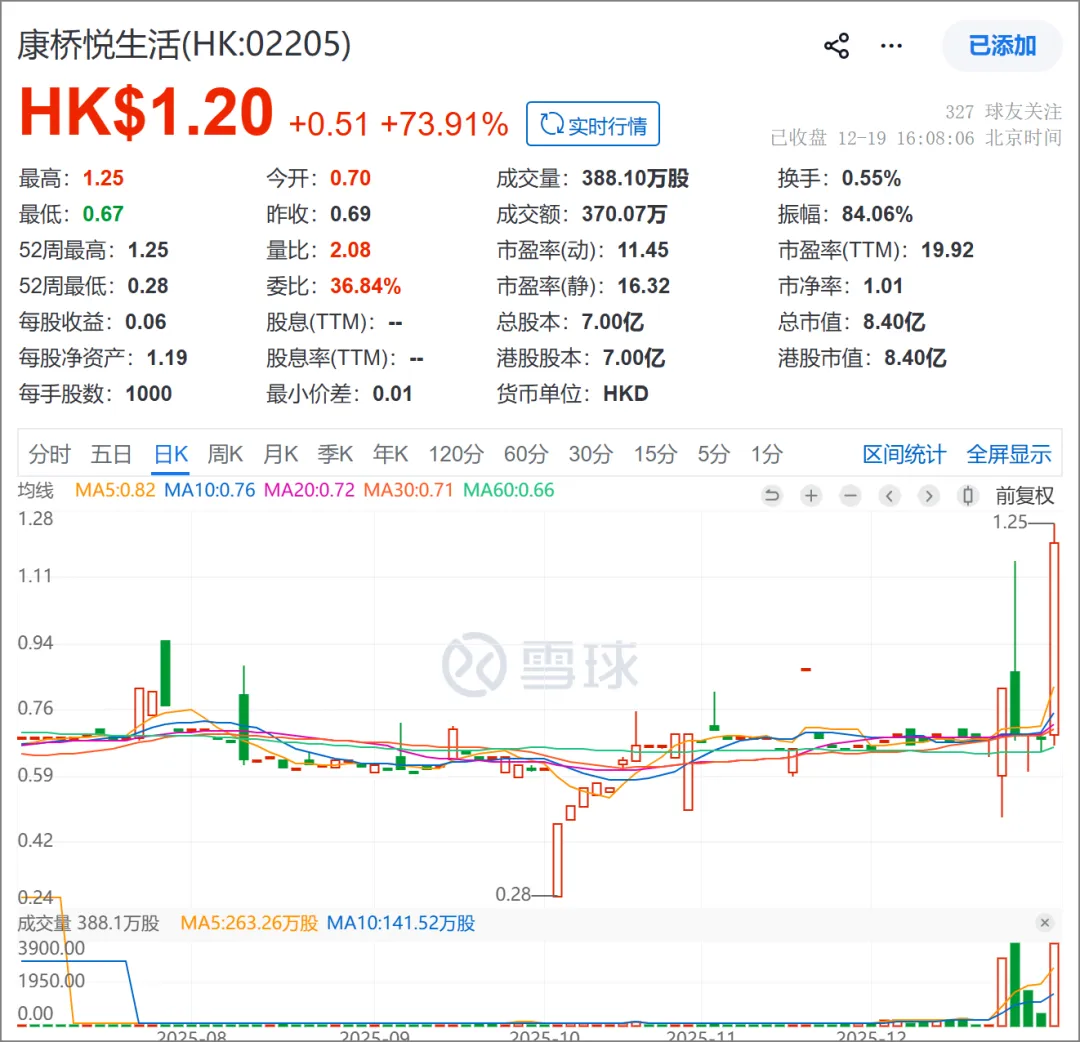
Task: Move chart right with the right chevron
Action: (929, 495)
